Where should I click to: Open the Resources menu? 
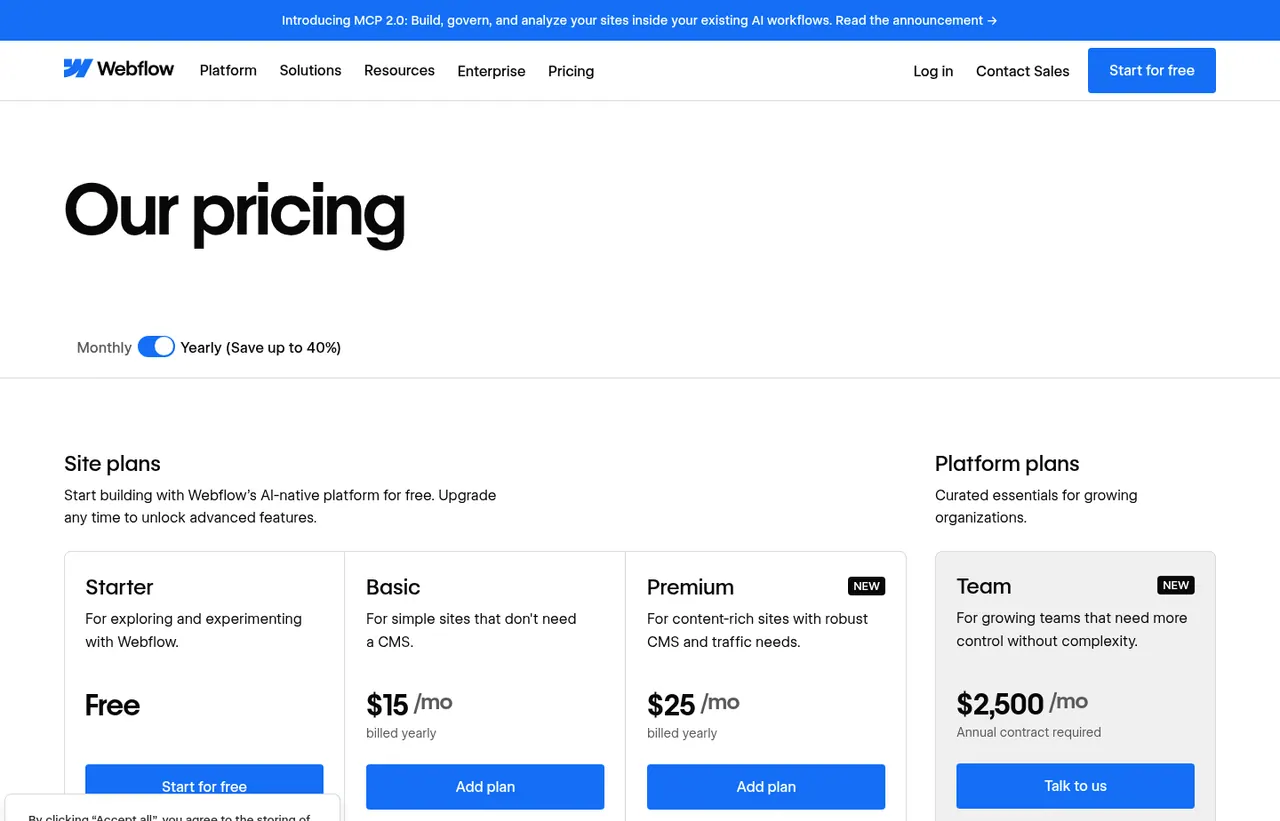[399, 71]
